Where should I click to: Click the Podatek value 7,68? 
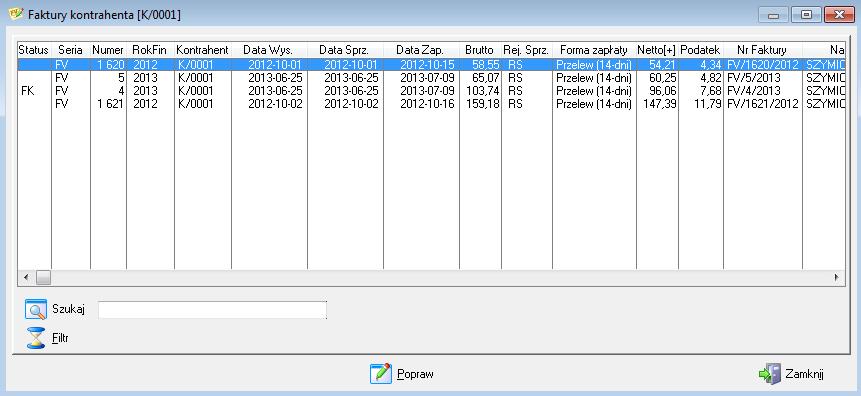click(711, 91)
